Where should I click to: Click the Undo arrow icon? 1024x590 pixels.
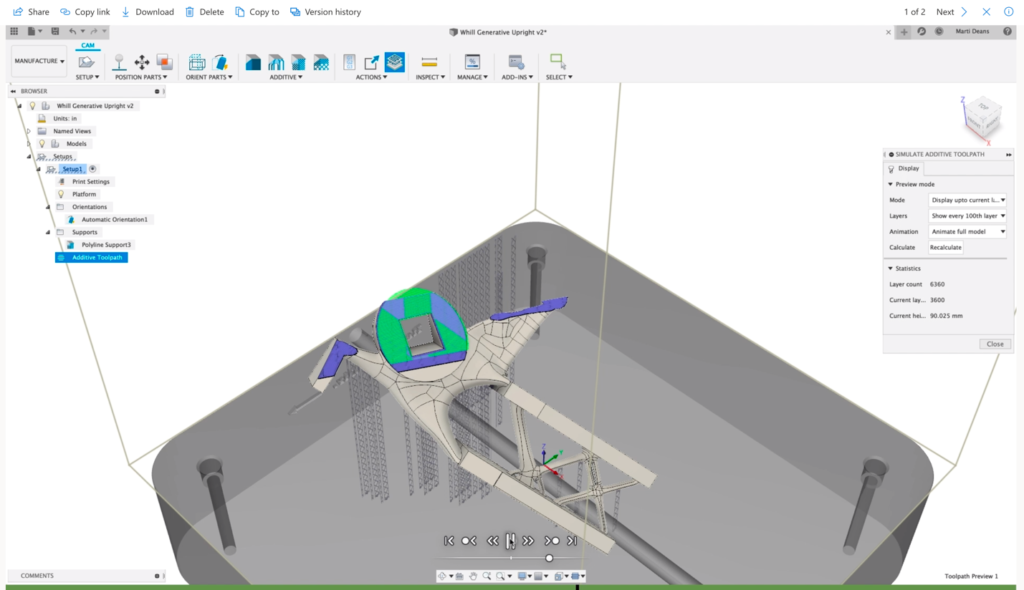(x=72, y=31)
